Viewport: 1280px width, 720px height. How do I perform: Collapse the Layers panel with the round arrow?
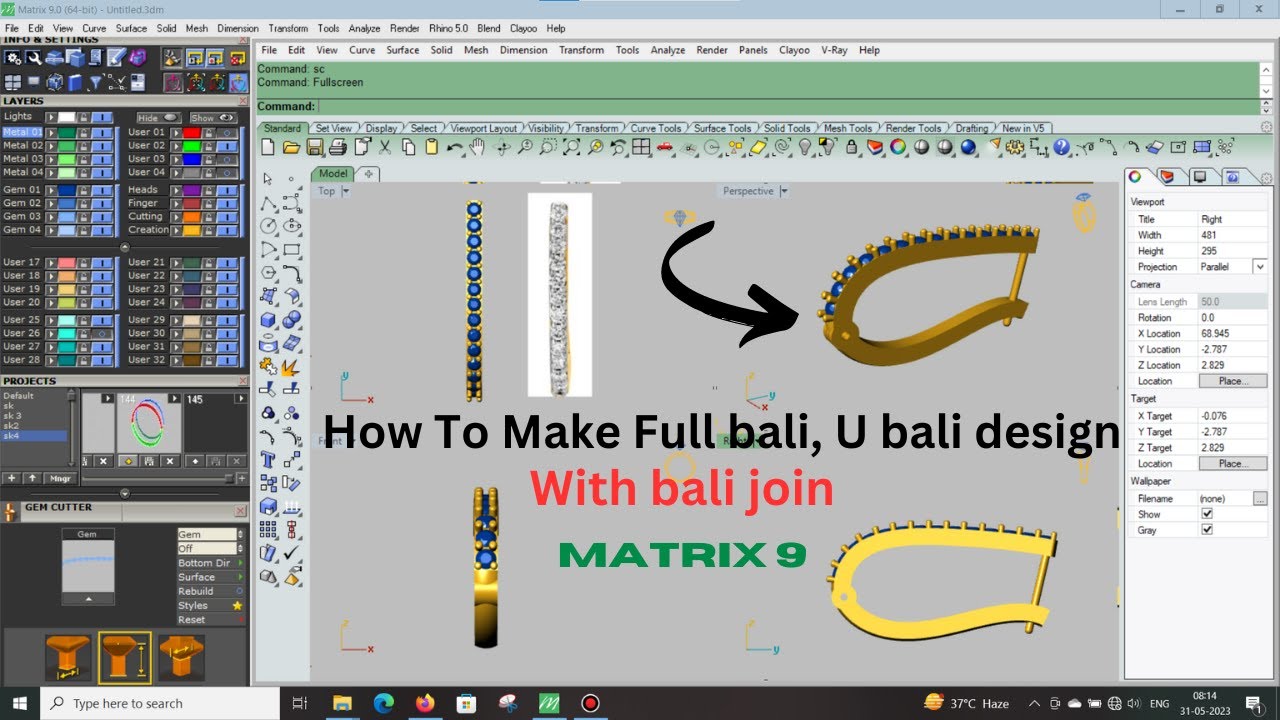point(125,246)
